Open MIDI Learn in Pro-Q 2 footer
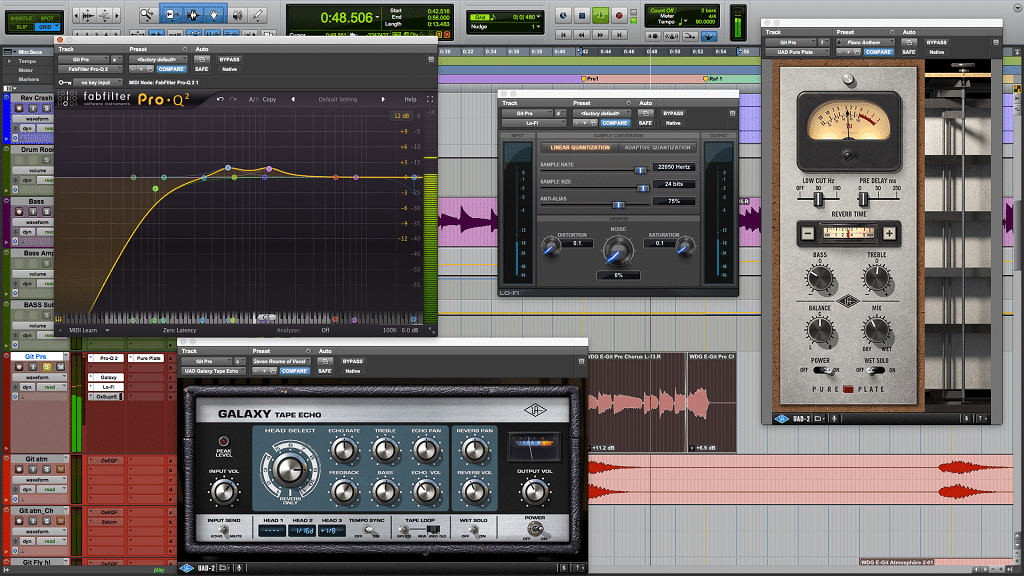 [84, 330]
